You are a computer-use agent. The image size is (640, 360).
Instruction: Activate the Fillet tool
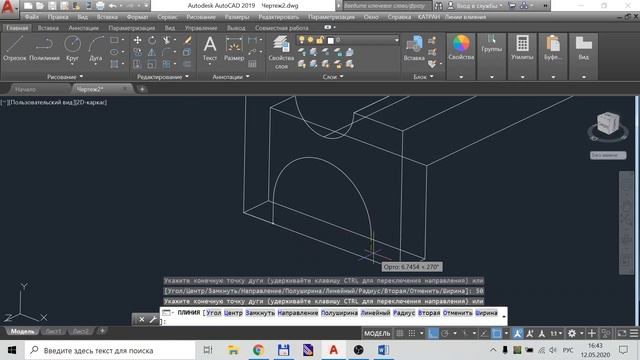coord(166,52)
